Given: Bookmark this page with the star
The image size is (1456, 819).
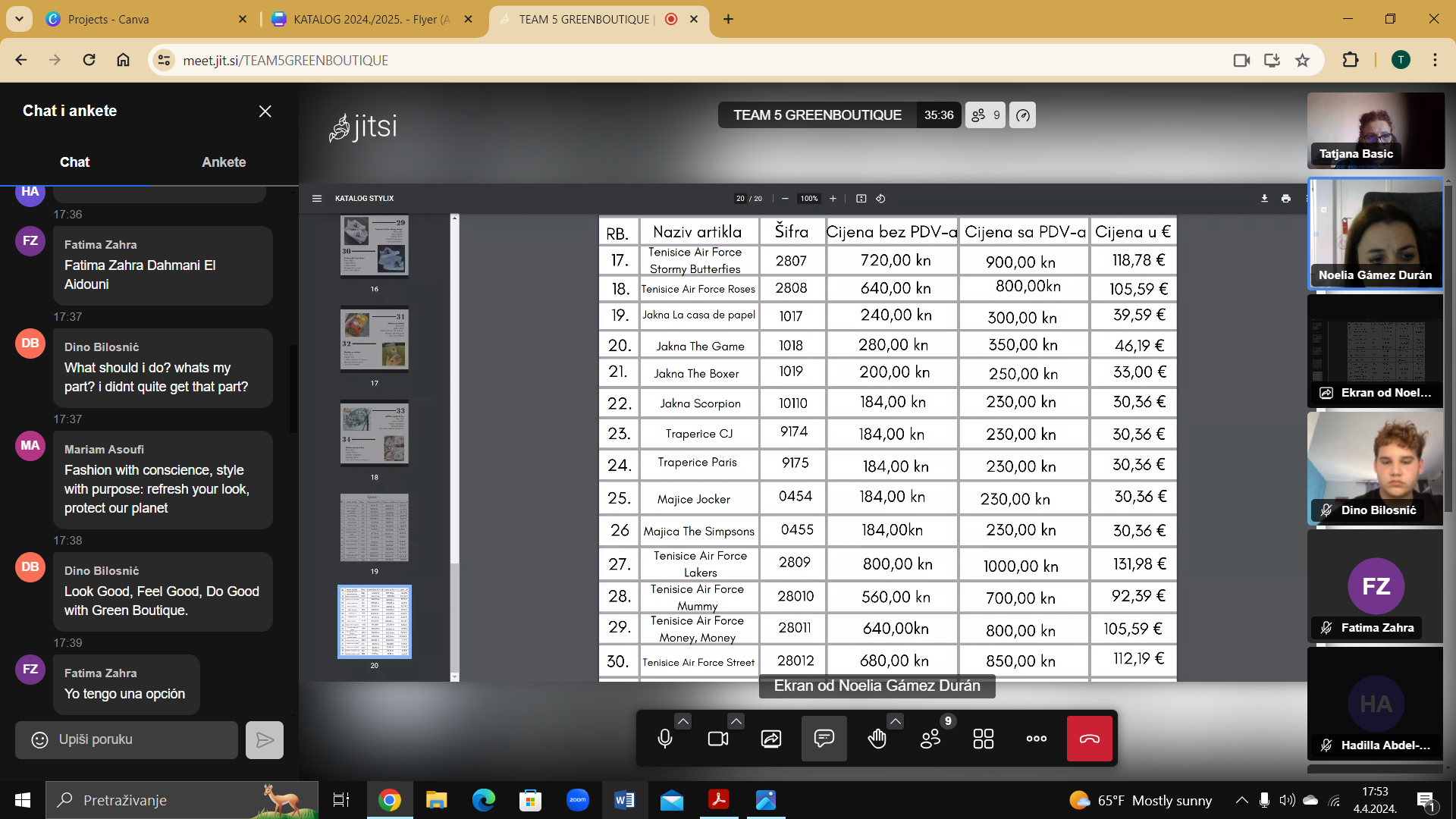Looking at the screenshot, I should 1302,60.
